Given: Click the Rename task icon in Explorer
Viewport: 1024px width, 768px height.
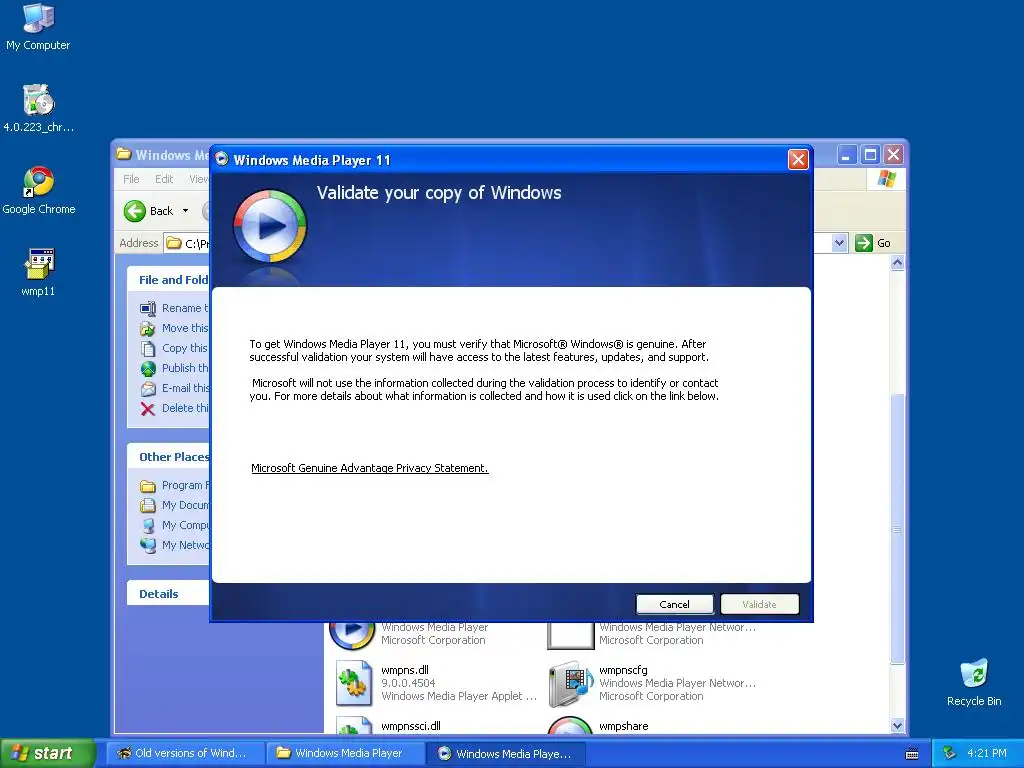Looking at the screenshot, I should [x=148, y=308].
